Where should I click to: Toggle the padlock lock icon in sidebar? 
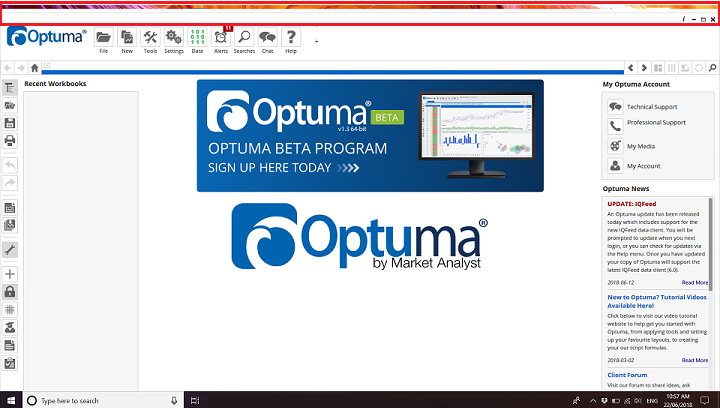click(10, 292)
